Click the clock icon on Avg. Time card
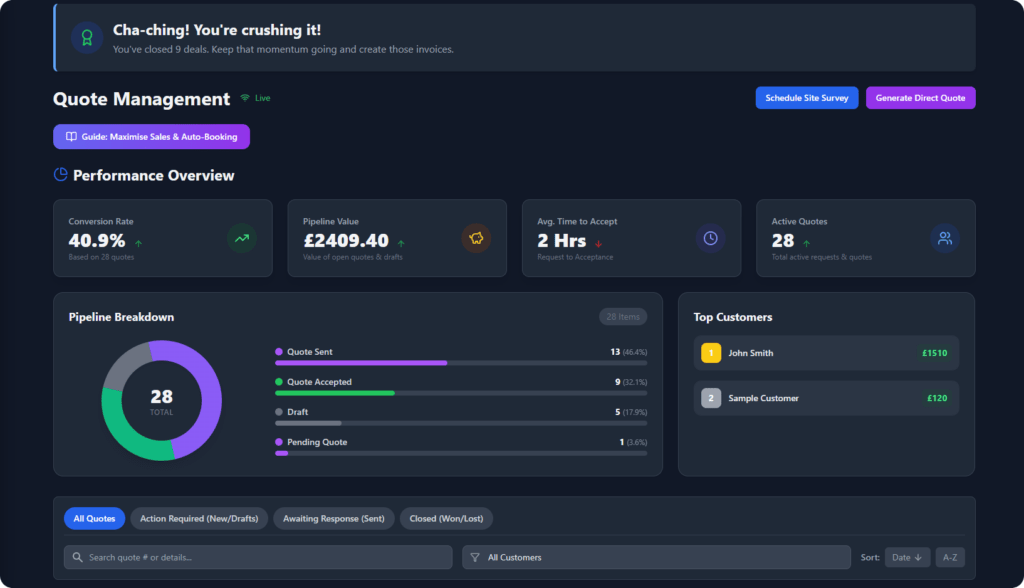Screen dimensions: 1024x588 [710, 238]
